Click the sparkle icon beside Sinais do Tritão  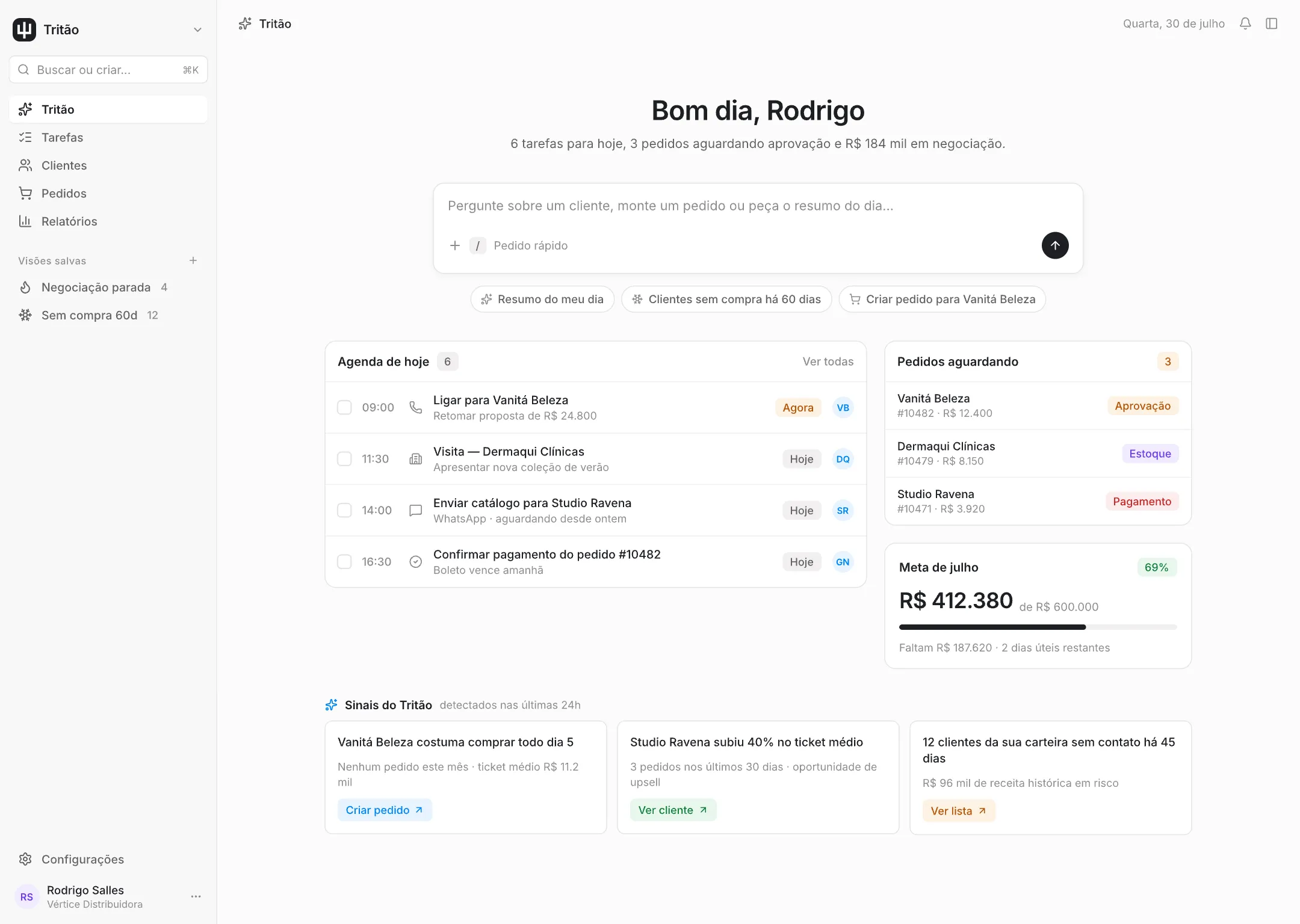tap(331, 704)
